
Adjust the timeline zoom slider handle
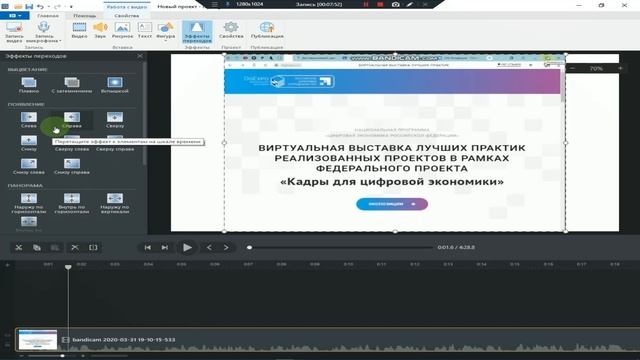tap(62, 356)
